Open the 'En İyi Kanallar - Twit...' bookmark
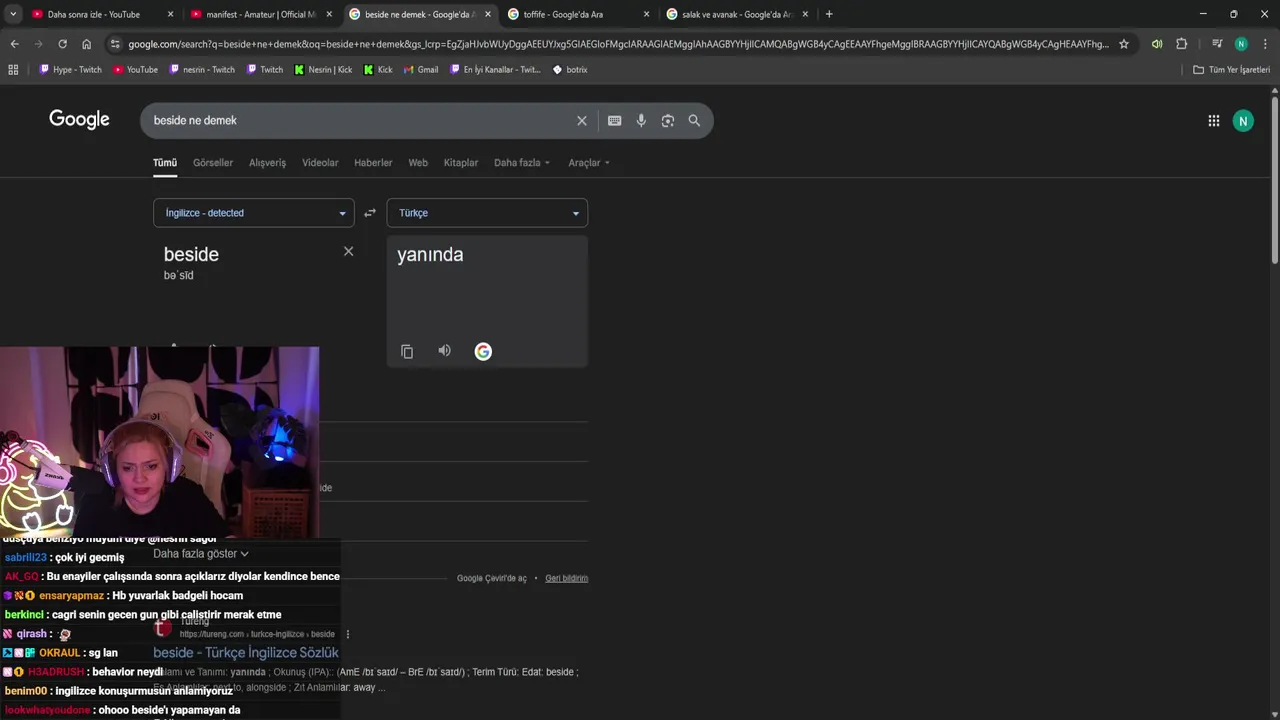The height and width of the screenshot is (720, 1280). (x=495, y=70)
